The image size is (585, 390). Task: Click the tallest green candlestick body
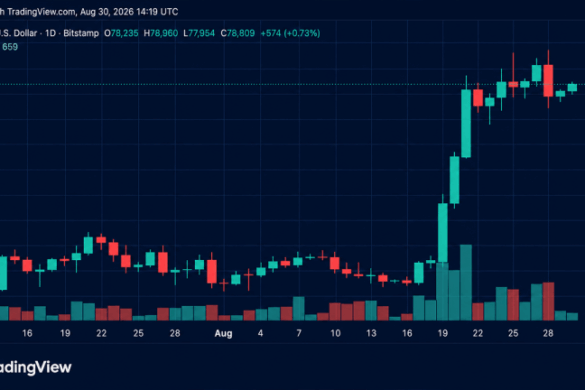[466, 124]
